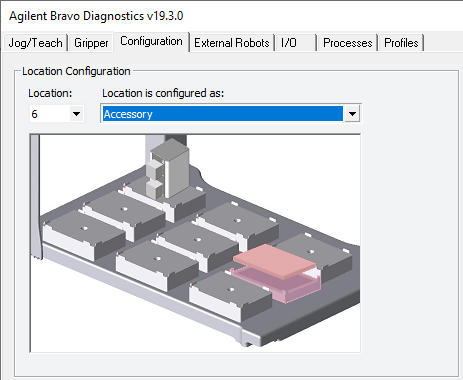The image size is (463, 380).
Task: Expand the Location number dropdown arrow
Action: point(76,114)
